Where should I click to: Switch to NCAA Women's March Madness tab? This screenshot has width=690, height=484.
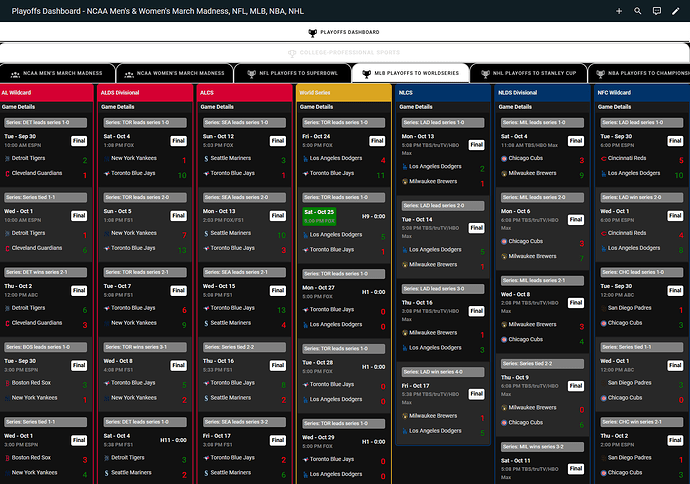pos(175,73)
